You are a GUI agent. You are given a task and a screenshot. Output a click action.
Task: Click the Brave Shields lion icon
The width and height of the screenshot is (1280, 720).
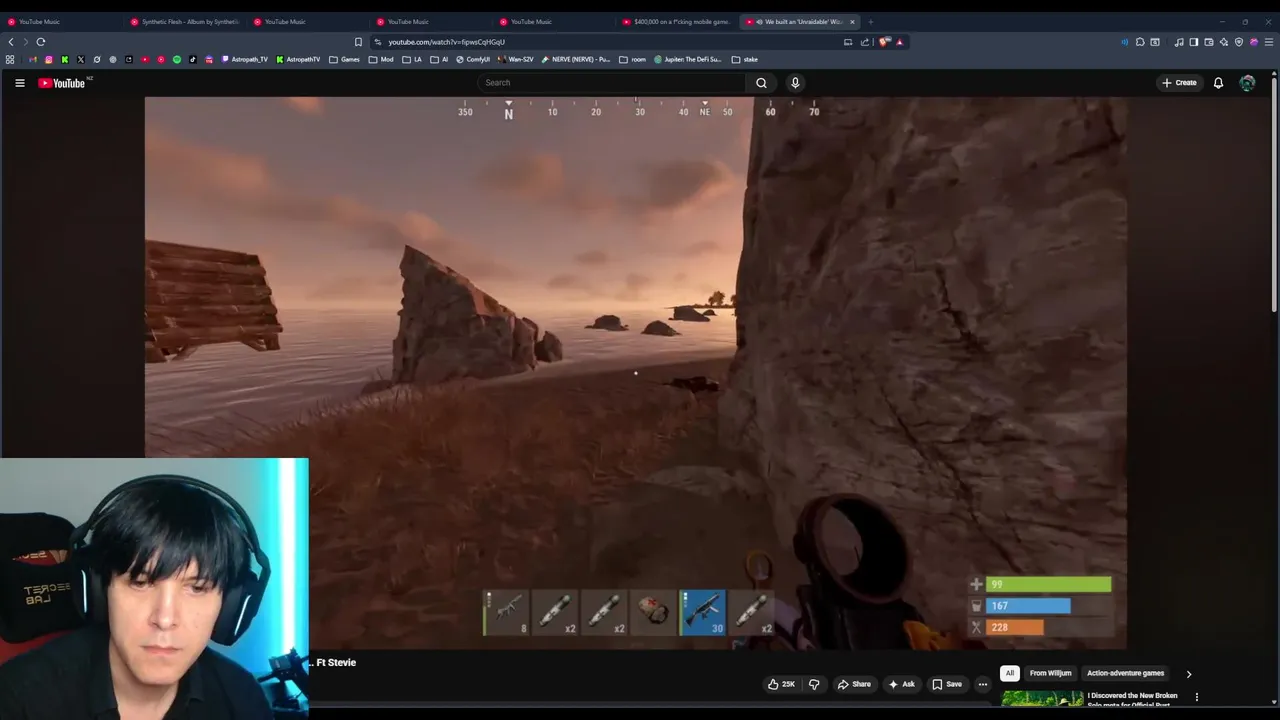(x=883, y=42)
